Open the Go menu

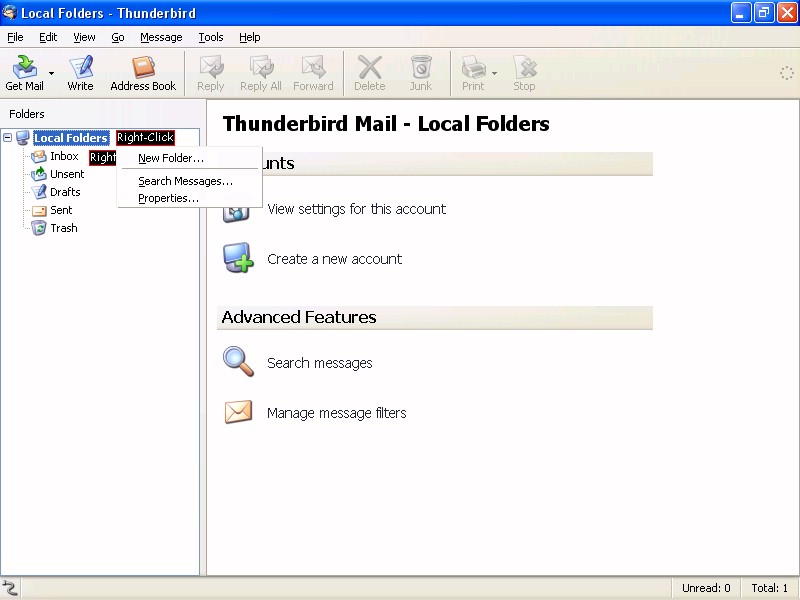click(x=118, y=37)
